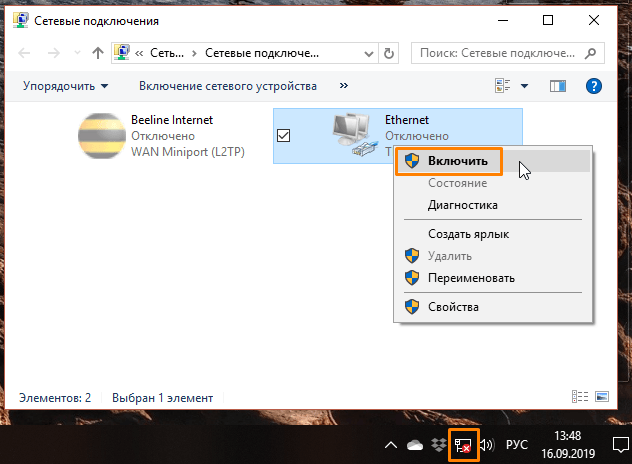Viewport: 632px width, 464px height.
Task: Click the Forward navigation arrow
Action: [53, 53]
